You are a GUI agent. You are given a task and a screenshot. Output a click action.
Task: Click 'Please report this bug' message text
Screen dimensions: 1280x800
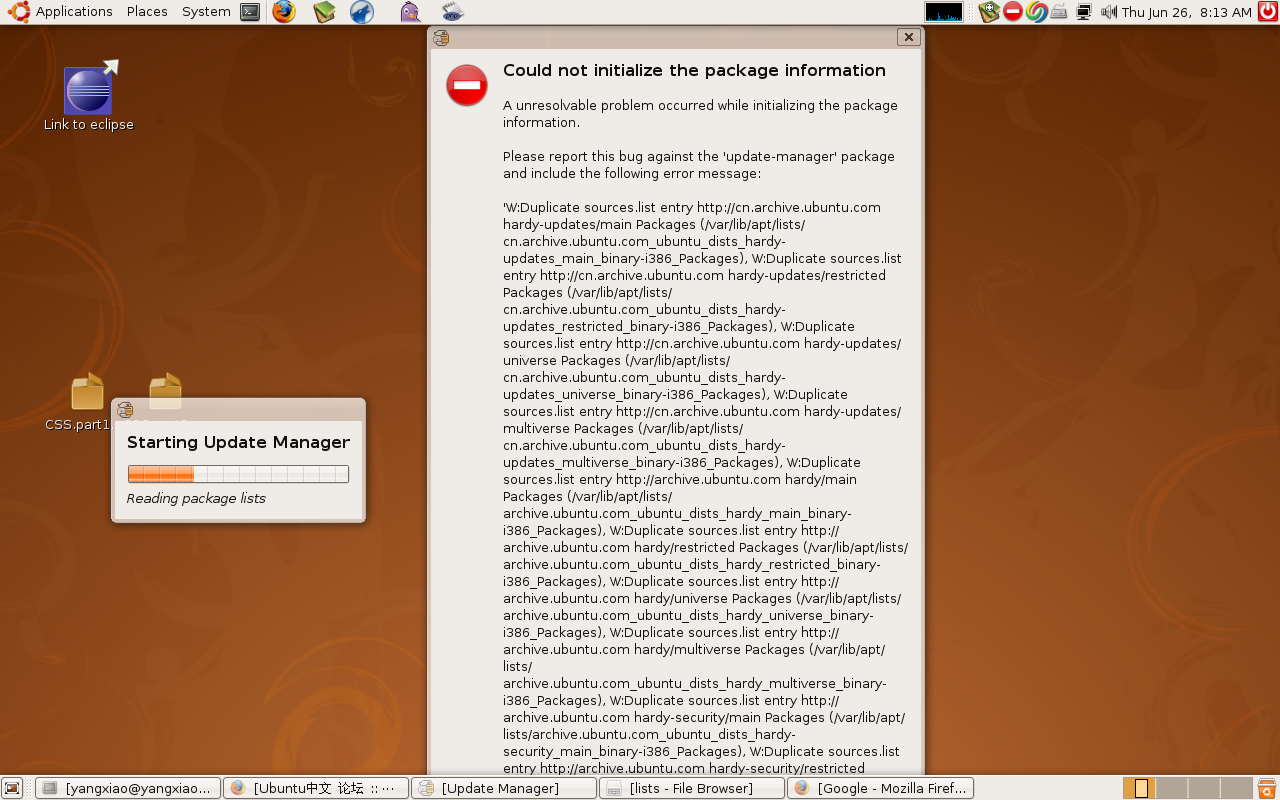coord(699,165)
